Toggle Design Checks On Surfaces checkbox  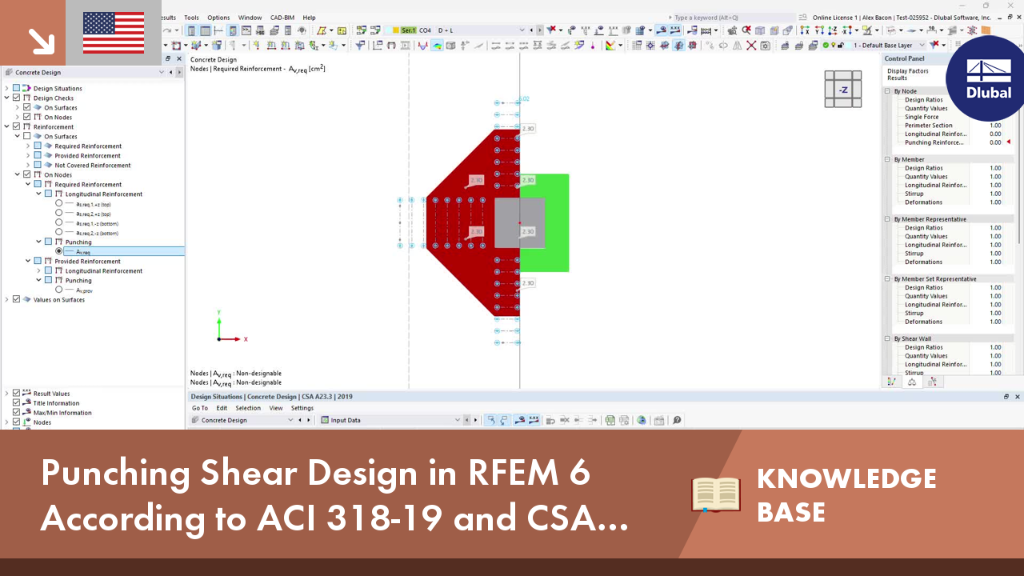(x=27, y=108)
